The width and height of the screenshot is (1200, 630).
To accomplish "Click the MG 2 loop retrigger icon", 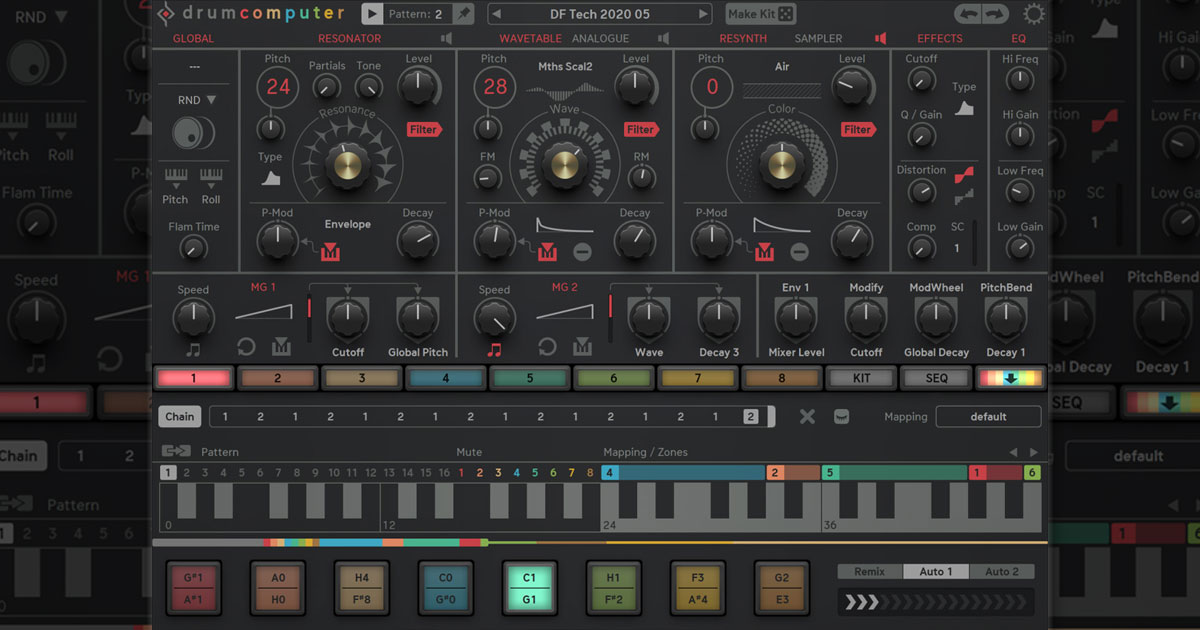I will [549, 347].
